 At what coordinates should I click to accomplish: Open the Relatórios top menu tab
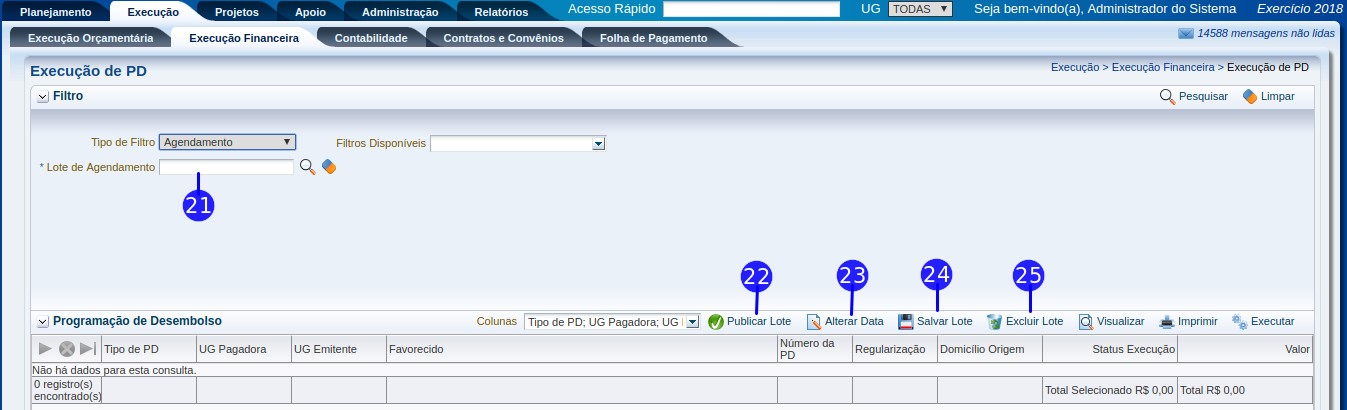pos(500,12)
